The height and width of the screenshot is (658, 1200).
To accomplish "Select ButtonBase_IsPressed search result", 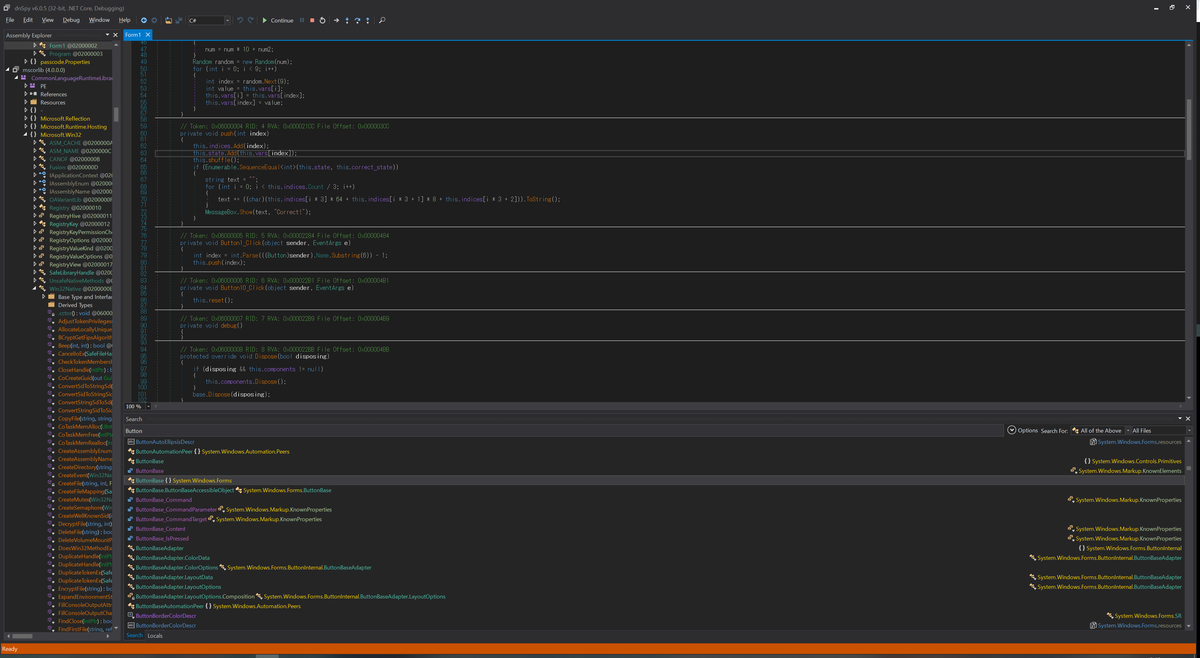I will pyautogui.click(x=160, y=538).
